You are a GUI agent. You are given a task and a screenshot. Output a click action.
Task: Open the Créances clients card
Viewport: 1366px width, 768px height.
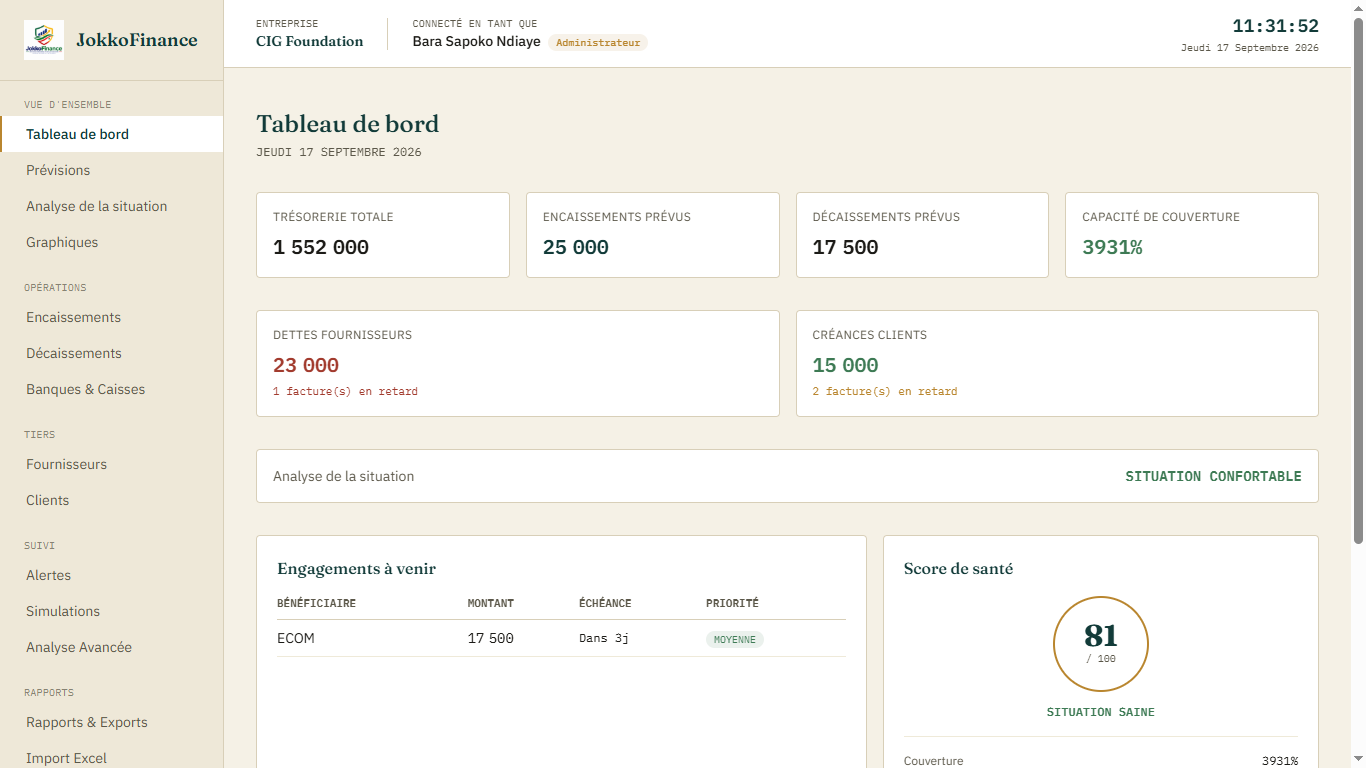coord(1057,363)
